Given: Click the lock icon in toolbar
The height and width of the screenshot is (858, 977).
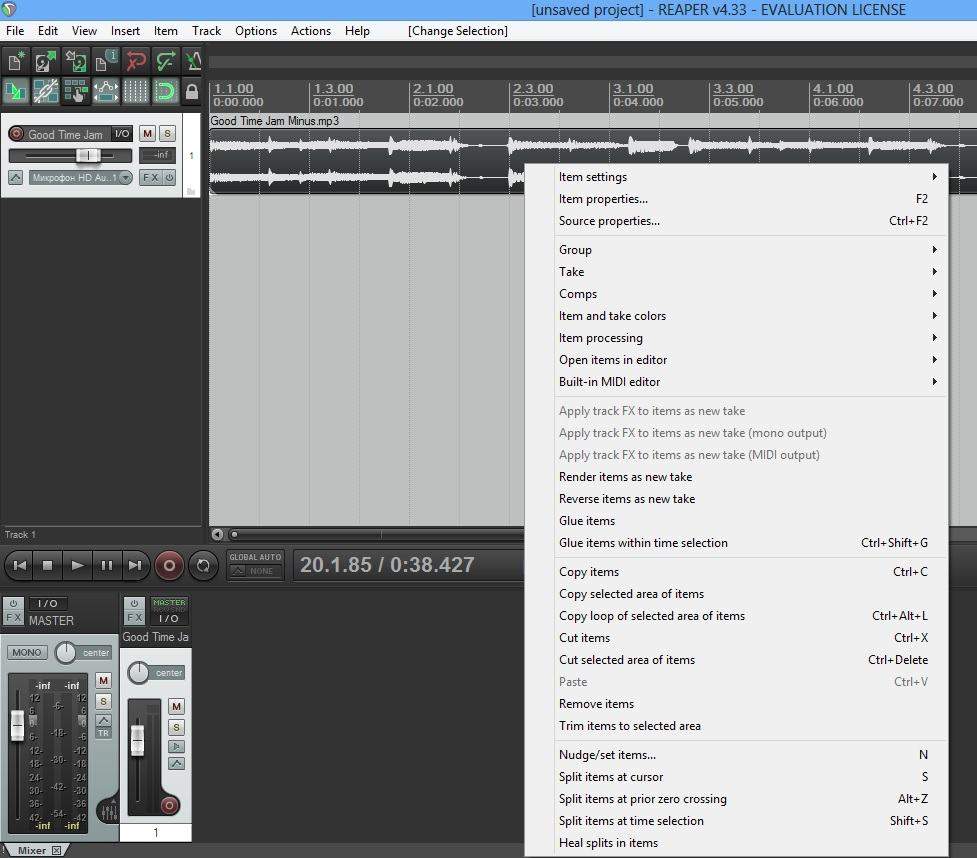Looking at the screenshot, I should coord(192,92).
